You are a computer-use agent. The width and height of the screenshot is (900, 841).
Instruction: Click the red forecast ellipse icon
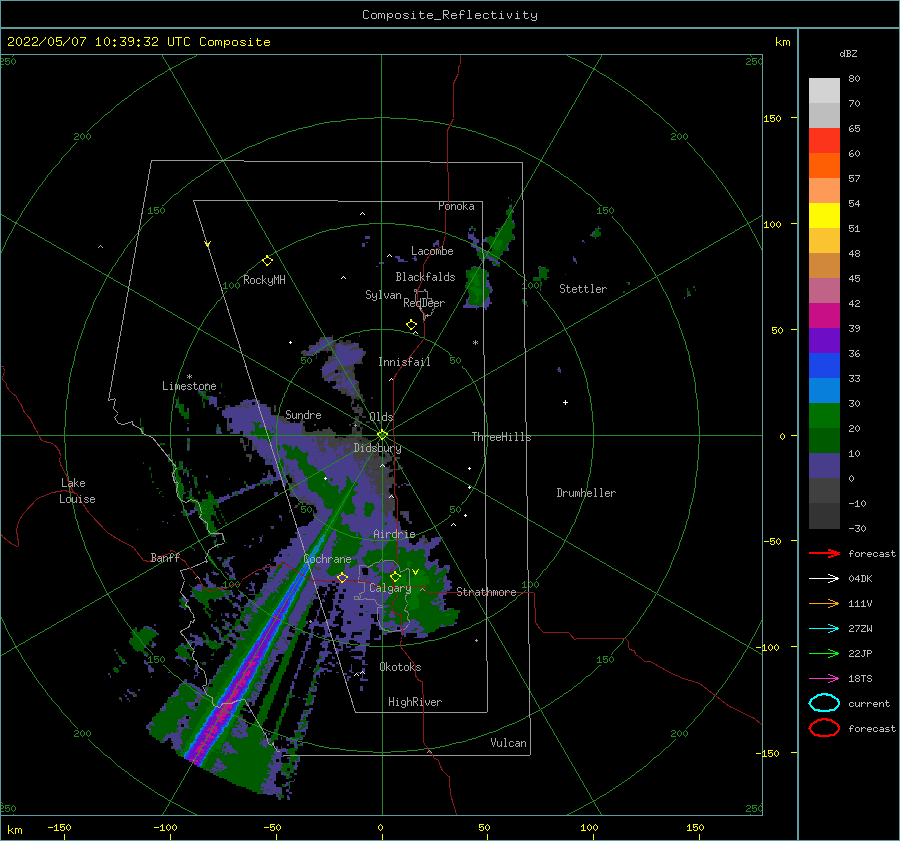click(824, 728)
